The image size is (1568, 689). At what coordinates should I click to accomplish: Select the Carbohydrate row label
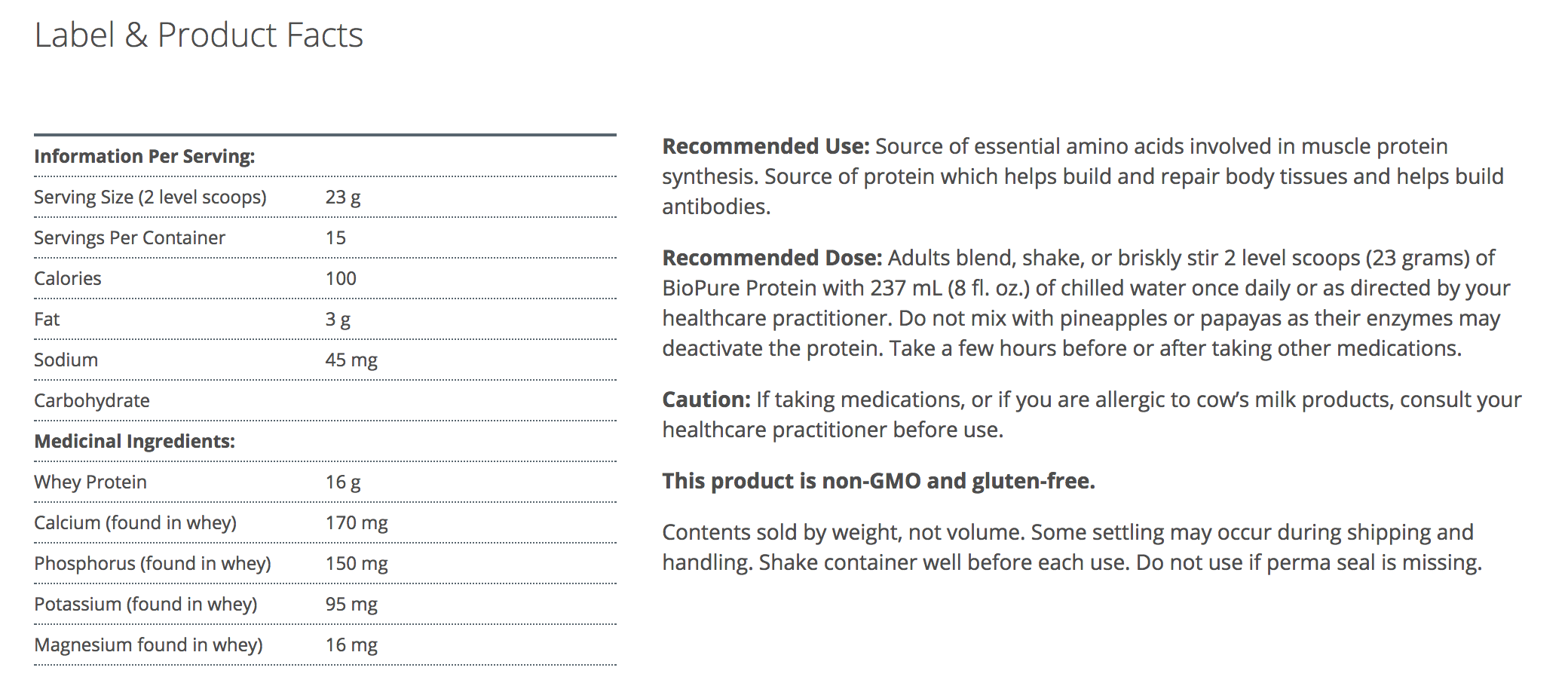pyautogui.click(x=92, y=401)
